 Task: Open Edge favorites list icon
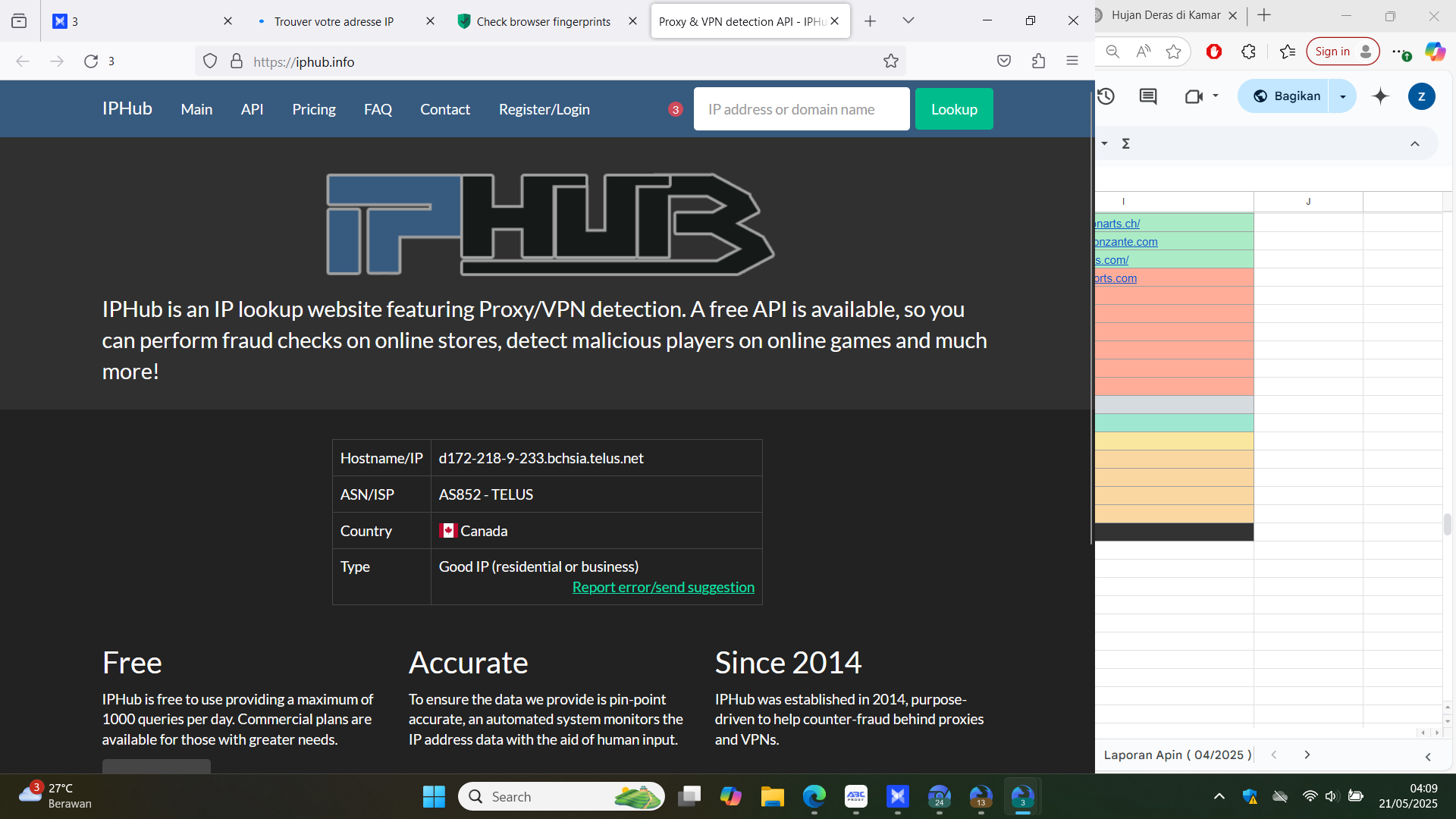(1288, 52)
